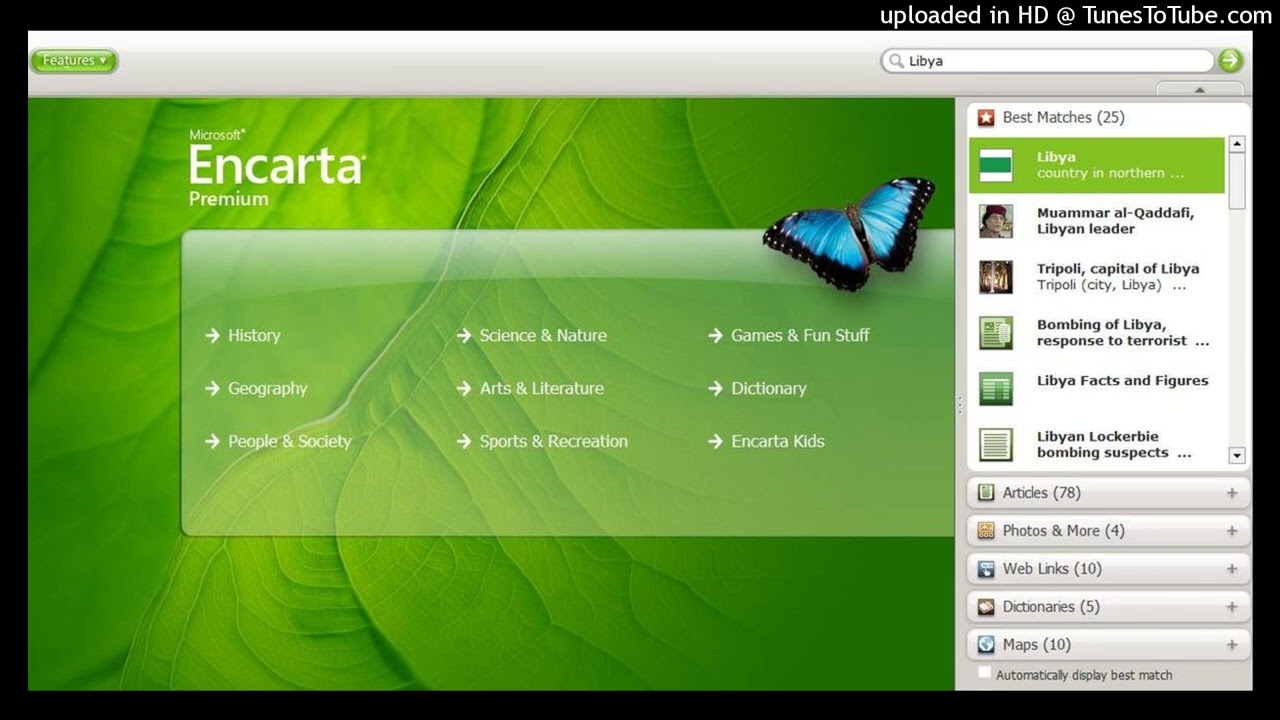Image resolution: width=1280 pixels, height=720 pixels.
Task: Select Muammar al-Qaddafi, Libyan leader result
Action: click(x=1097, y=221)
